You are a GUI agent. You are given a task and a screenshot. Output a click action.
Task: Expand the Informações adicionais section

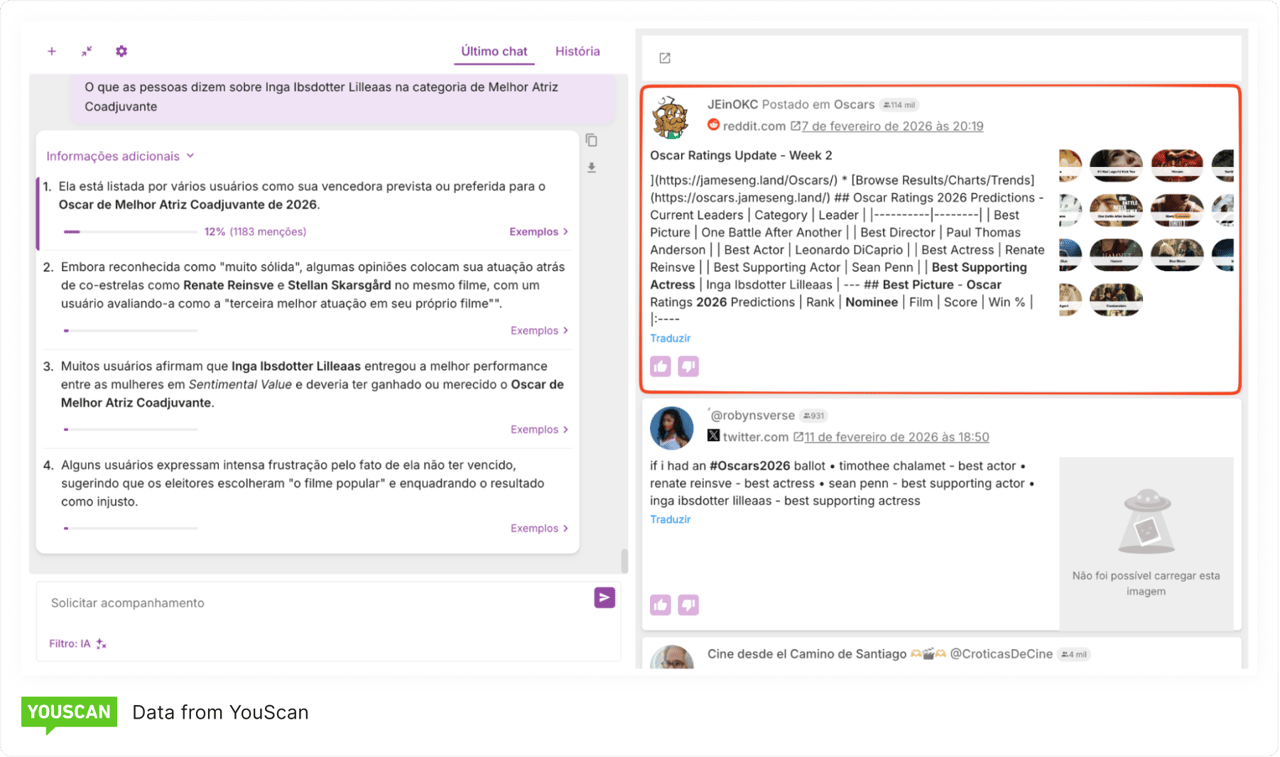point(120,156)
